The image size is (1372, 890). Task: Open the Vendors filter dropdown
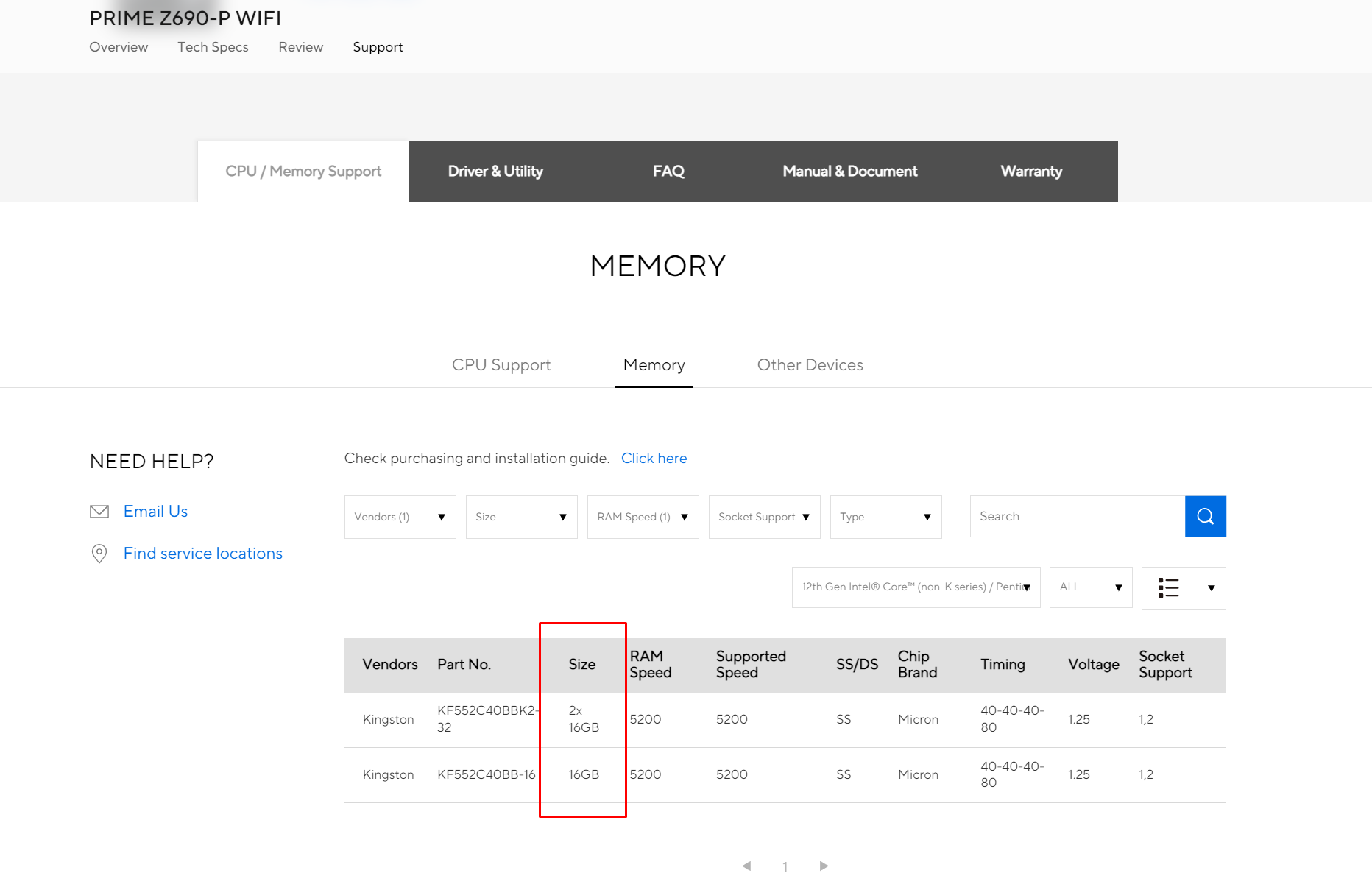point(400,517)
